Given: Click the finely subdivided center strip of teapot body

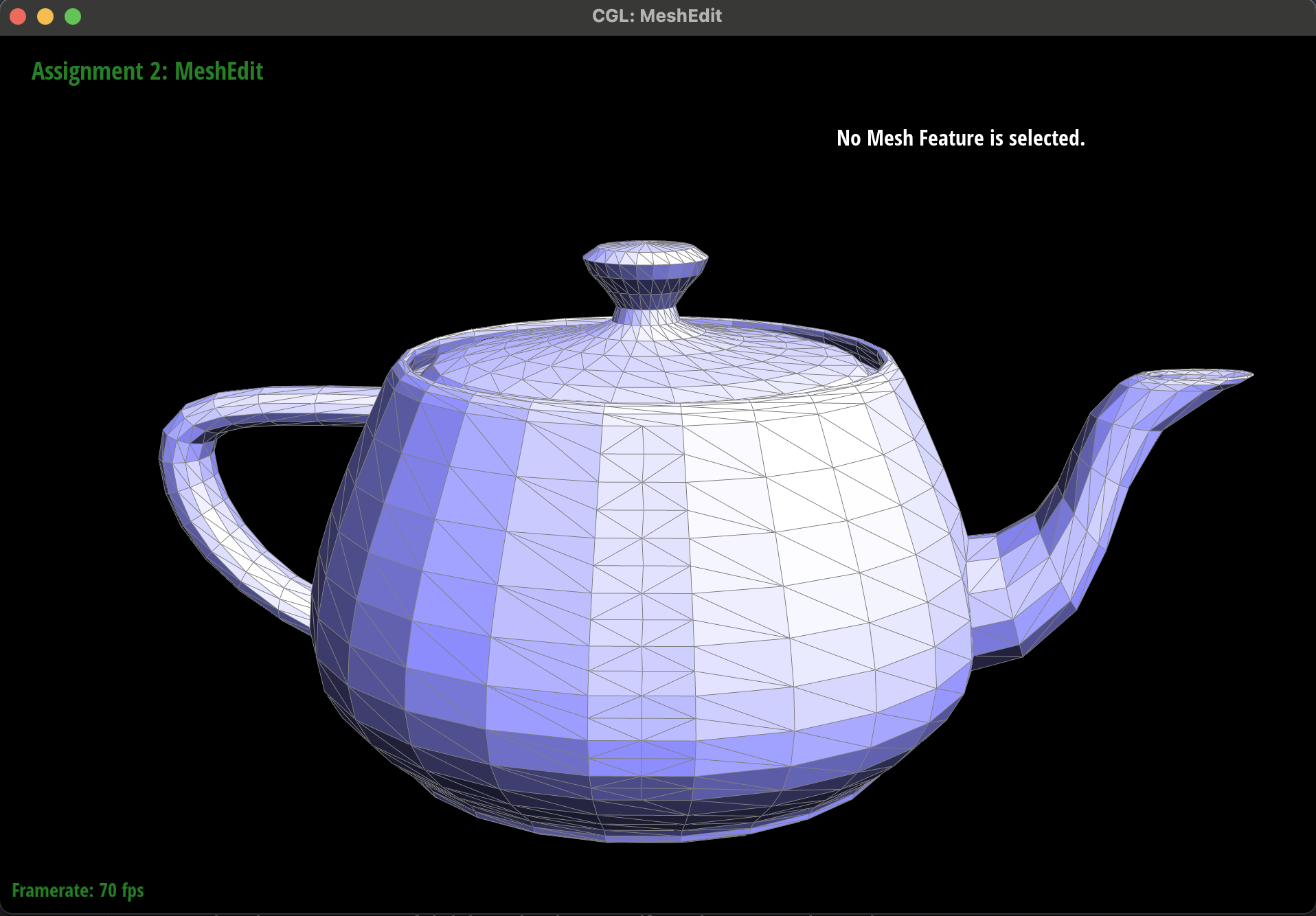Looking at the screenshot, I should tap(642, 584).
